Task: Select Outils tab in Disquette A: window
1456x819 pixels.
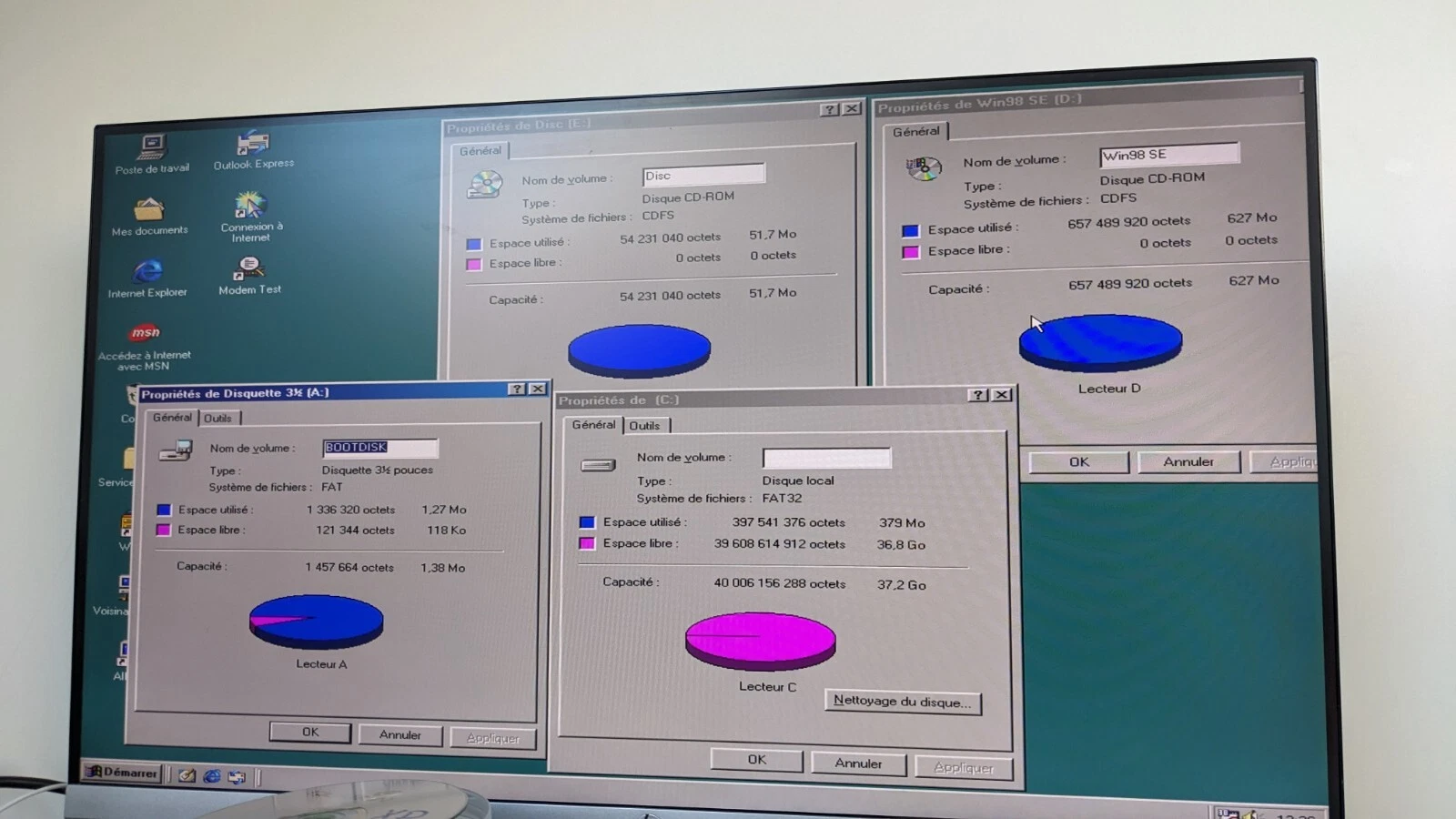Action: coord(217,419)
